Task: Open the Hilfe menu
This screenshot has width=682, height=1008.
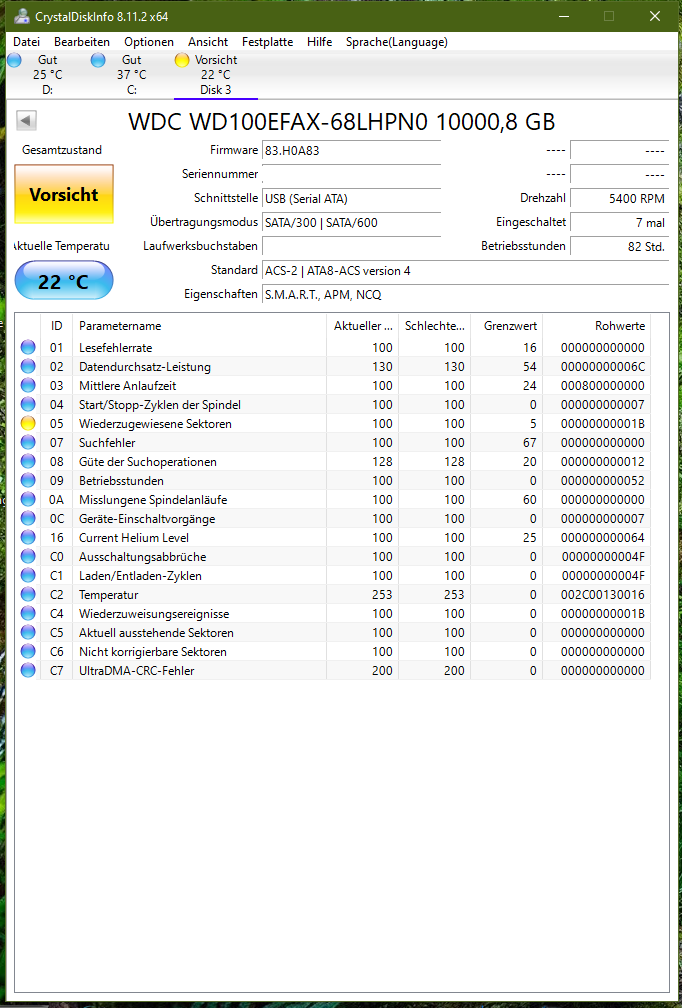Action: coord(319,42)
